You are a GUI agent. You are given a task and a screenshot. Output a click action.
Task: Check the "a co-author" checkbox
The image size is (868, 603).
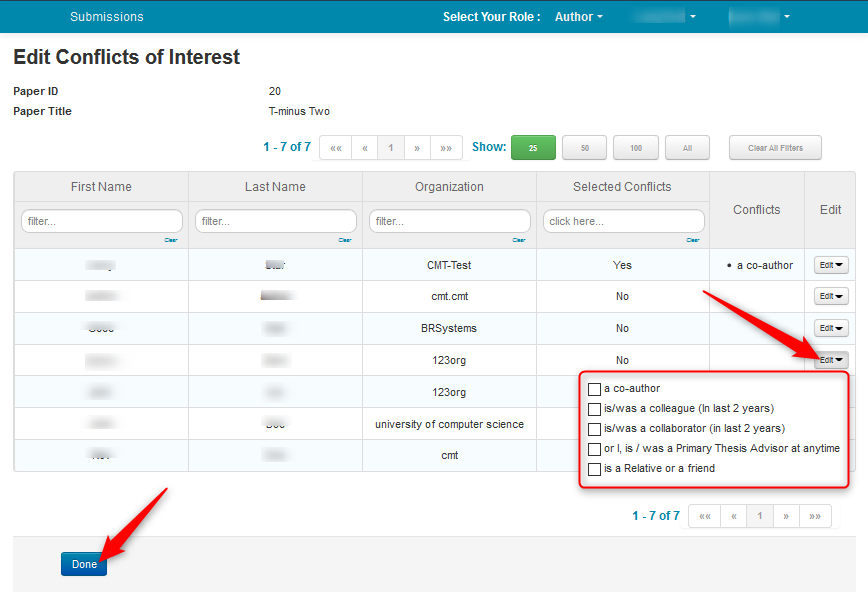click(595, 389)
